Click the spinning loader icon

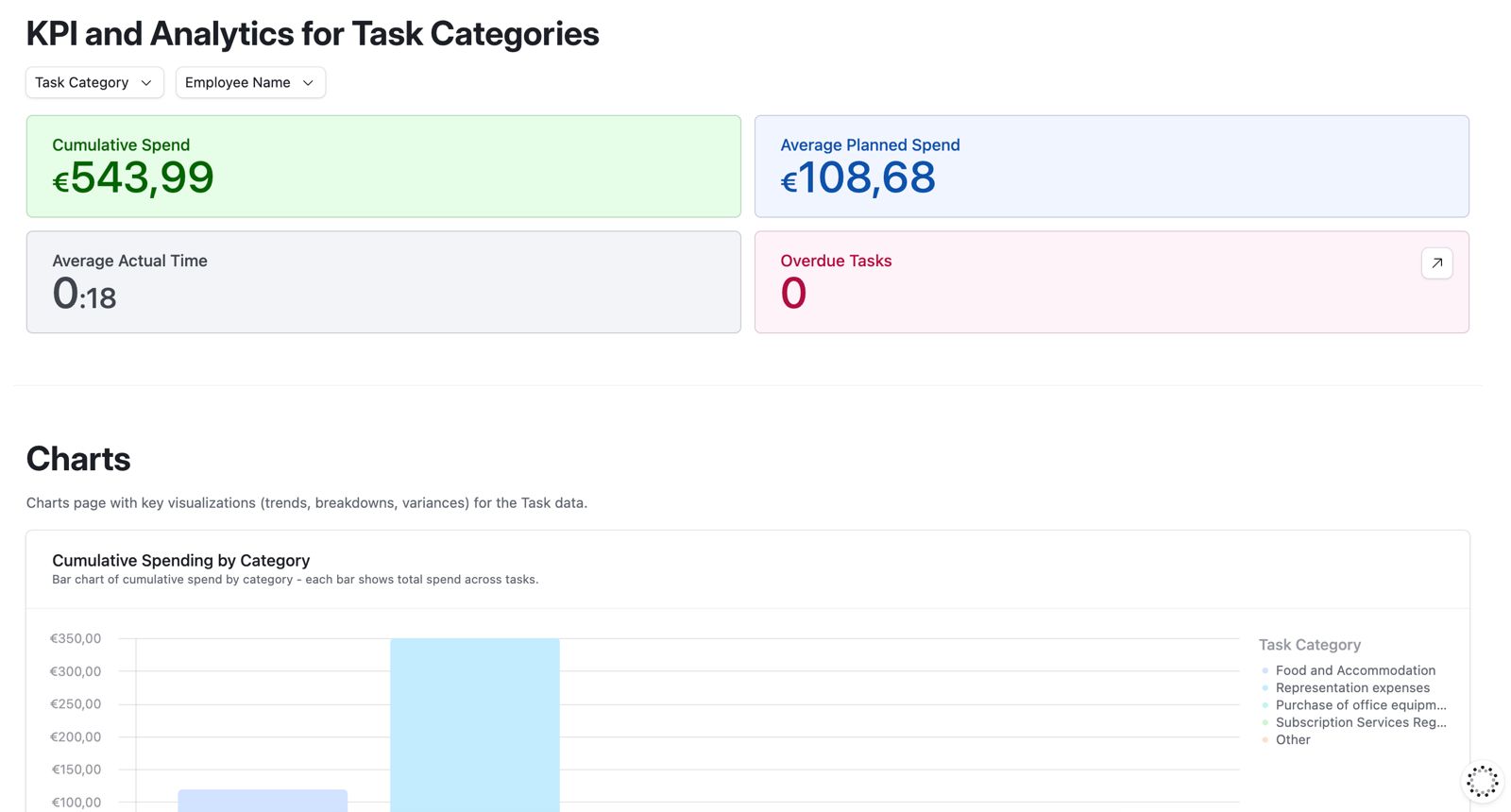pyautogui.click(x=1482, y=782)
